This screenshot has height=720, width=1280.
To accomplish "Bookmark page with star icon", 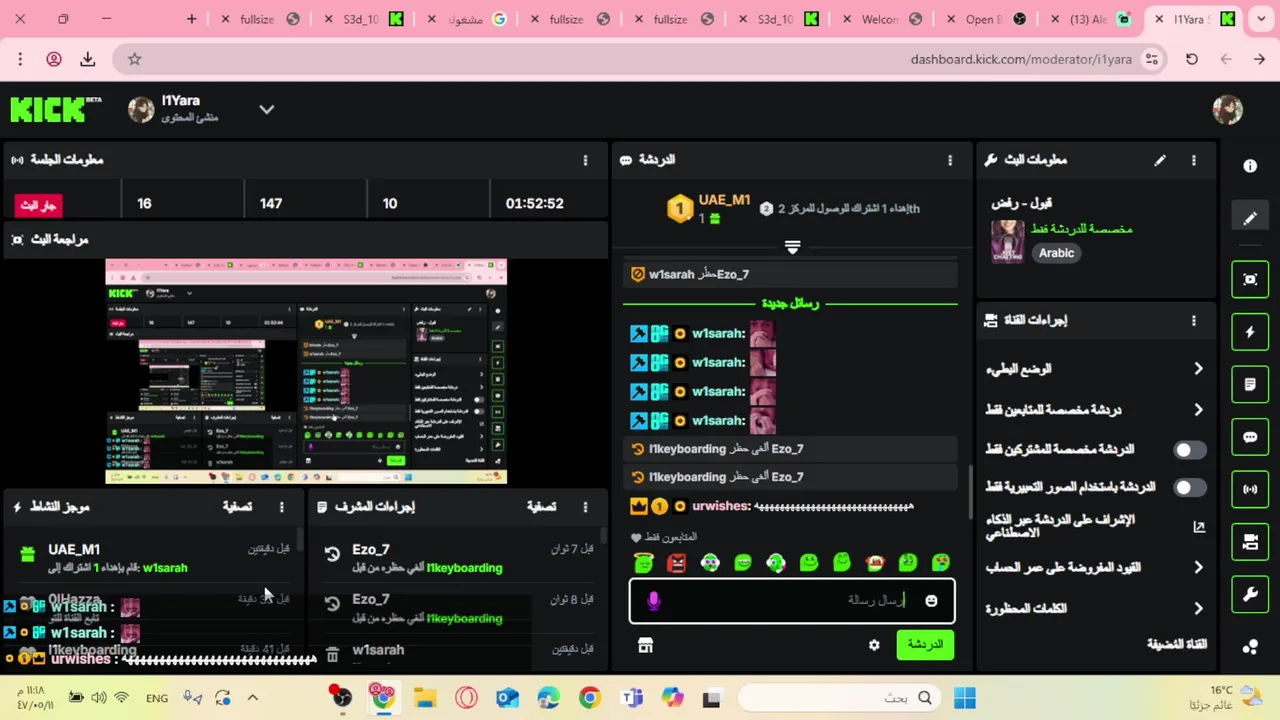I will (135, 59).
